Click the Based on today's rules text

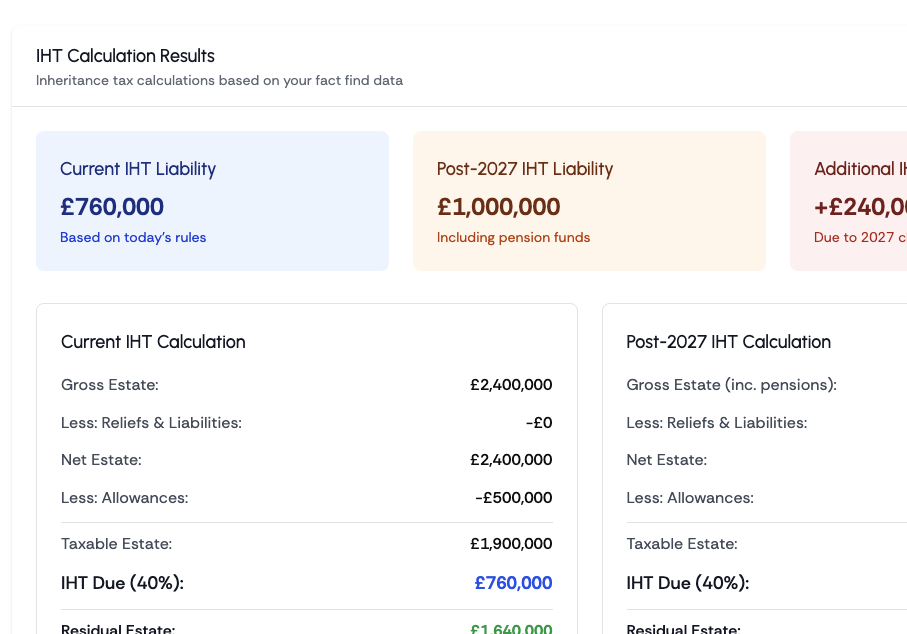[x=133, y=238]
